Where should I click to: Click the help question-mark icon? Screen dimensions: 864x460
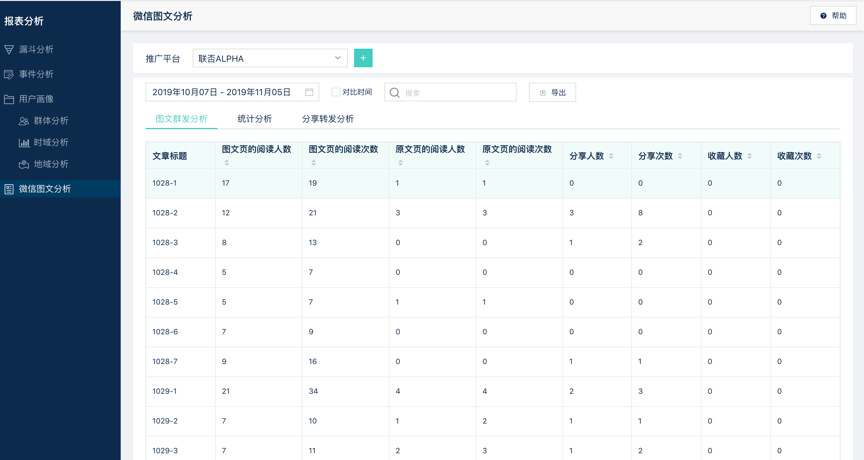[x=823, y=16]
